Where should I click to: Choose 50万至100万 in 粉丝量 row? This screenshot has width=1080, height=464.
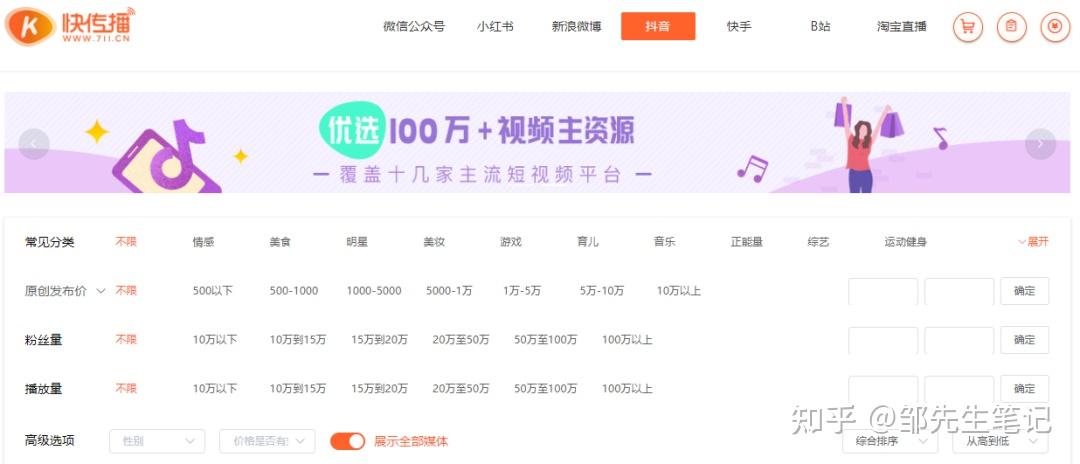546,339
